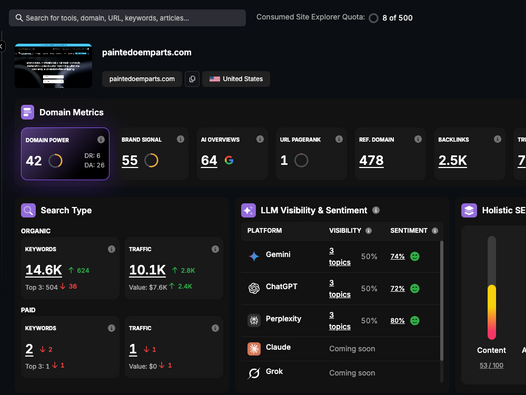Viewport: 526px width, 395px height.
Task: Click the organic 'Top 3: 504' text
Action: click(x=42, y=287)
